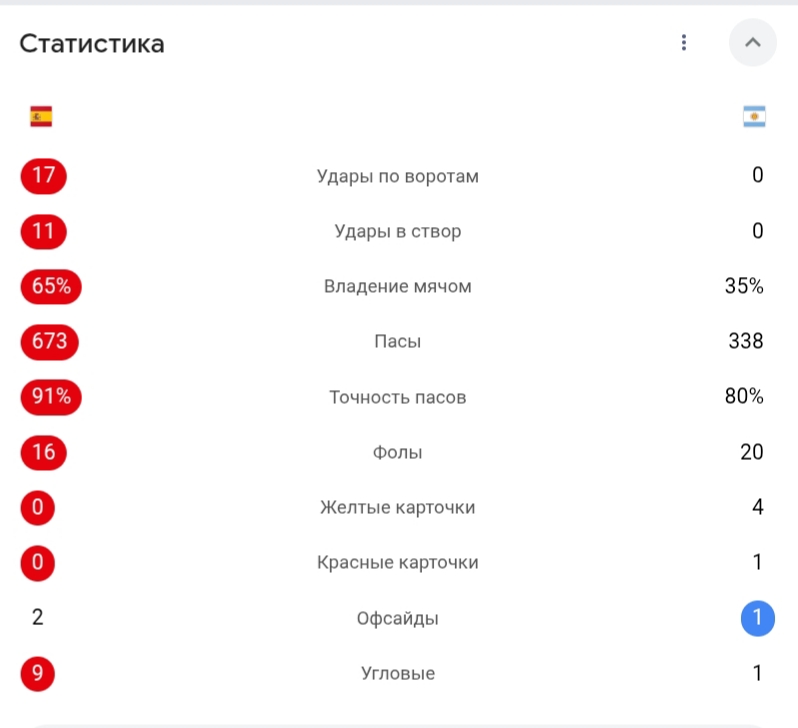
Task: Select the Желтые карточки row label
Action: point(397,508)
